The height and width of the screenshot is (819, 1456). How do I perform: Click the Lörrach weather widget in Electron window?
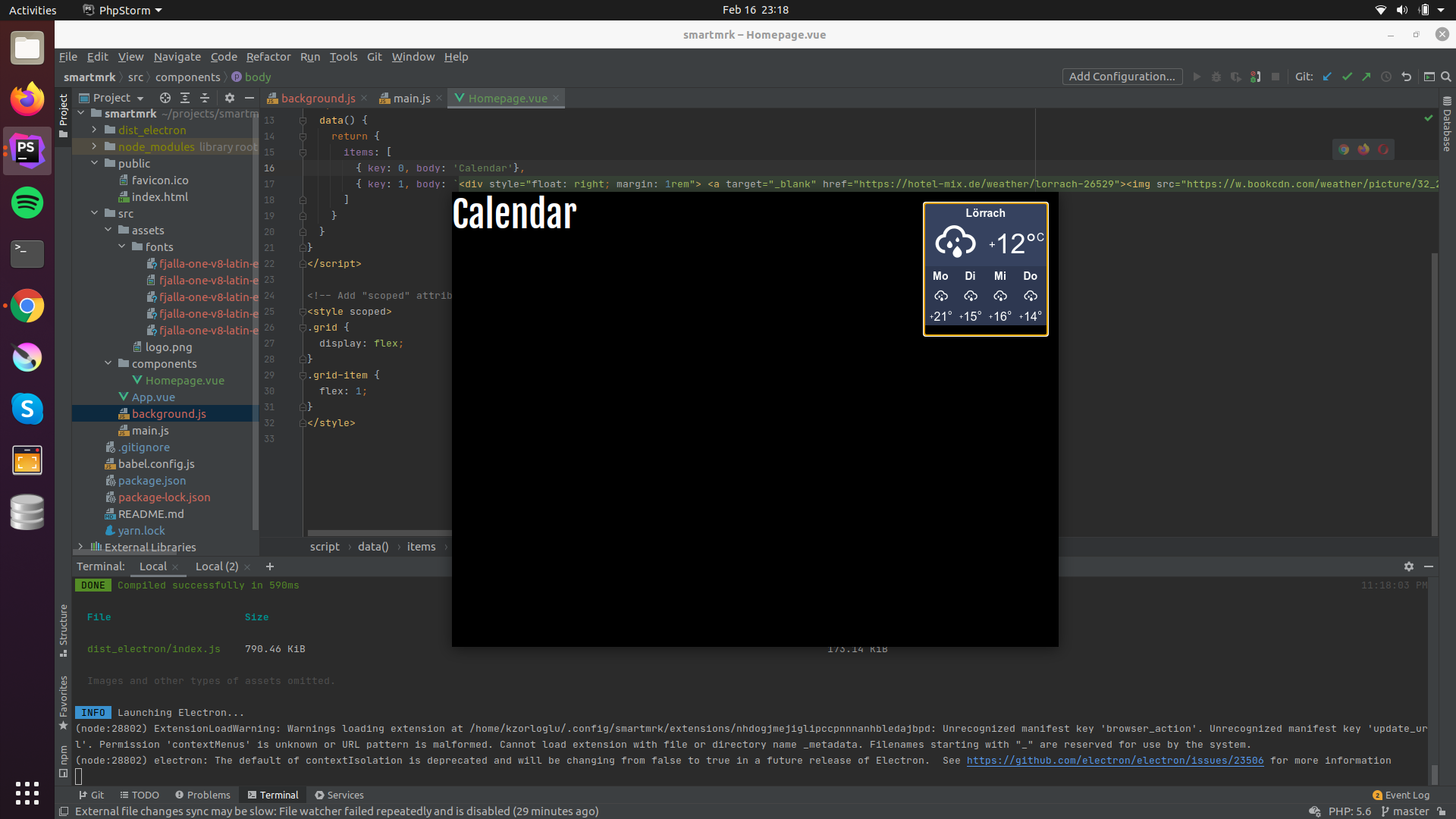tap(986, 269)
